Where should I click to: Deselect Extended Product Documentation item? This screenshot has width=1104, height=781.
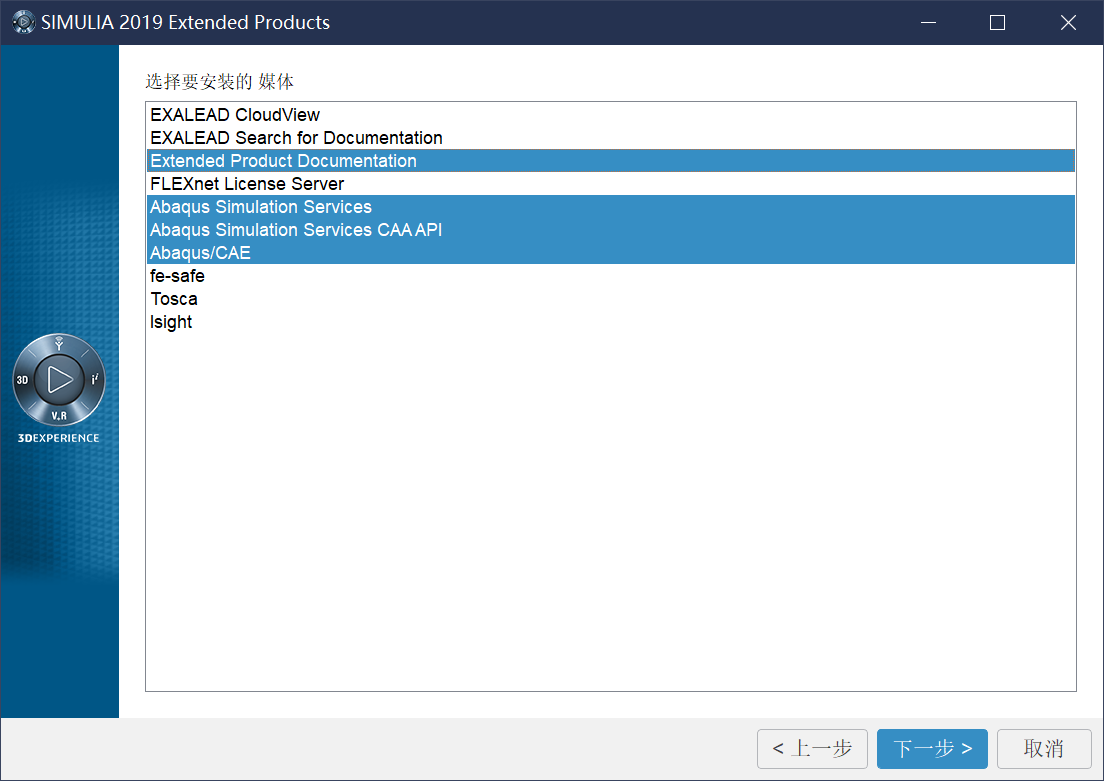(x=283, y=161)
